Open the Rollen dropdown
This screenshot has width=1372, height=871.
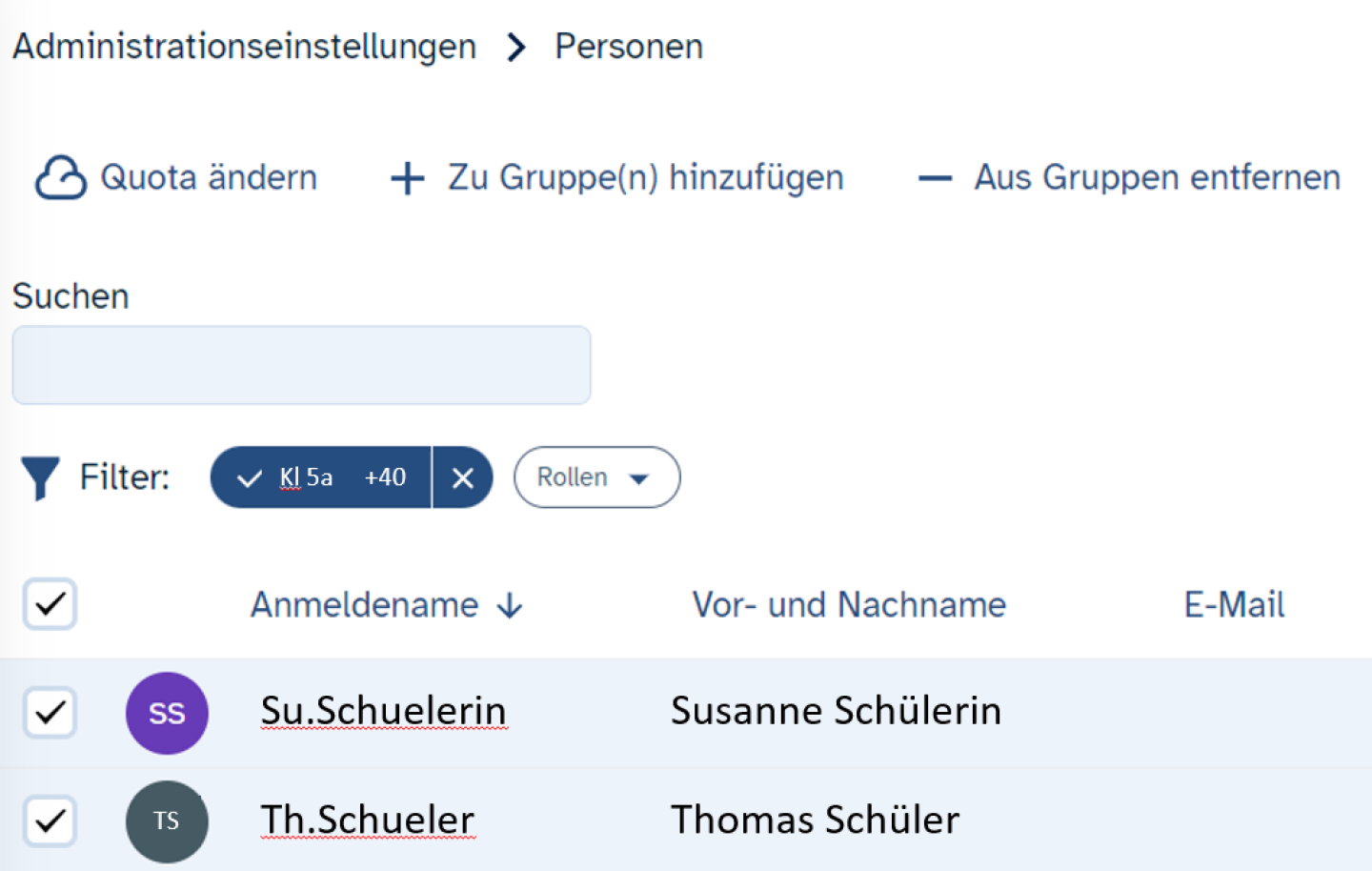click(x=596, y=477)
